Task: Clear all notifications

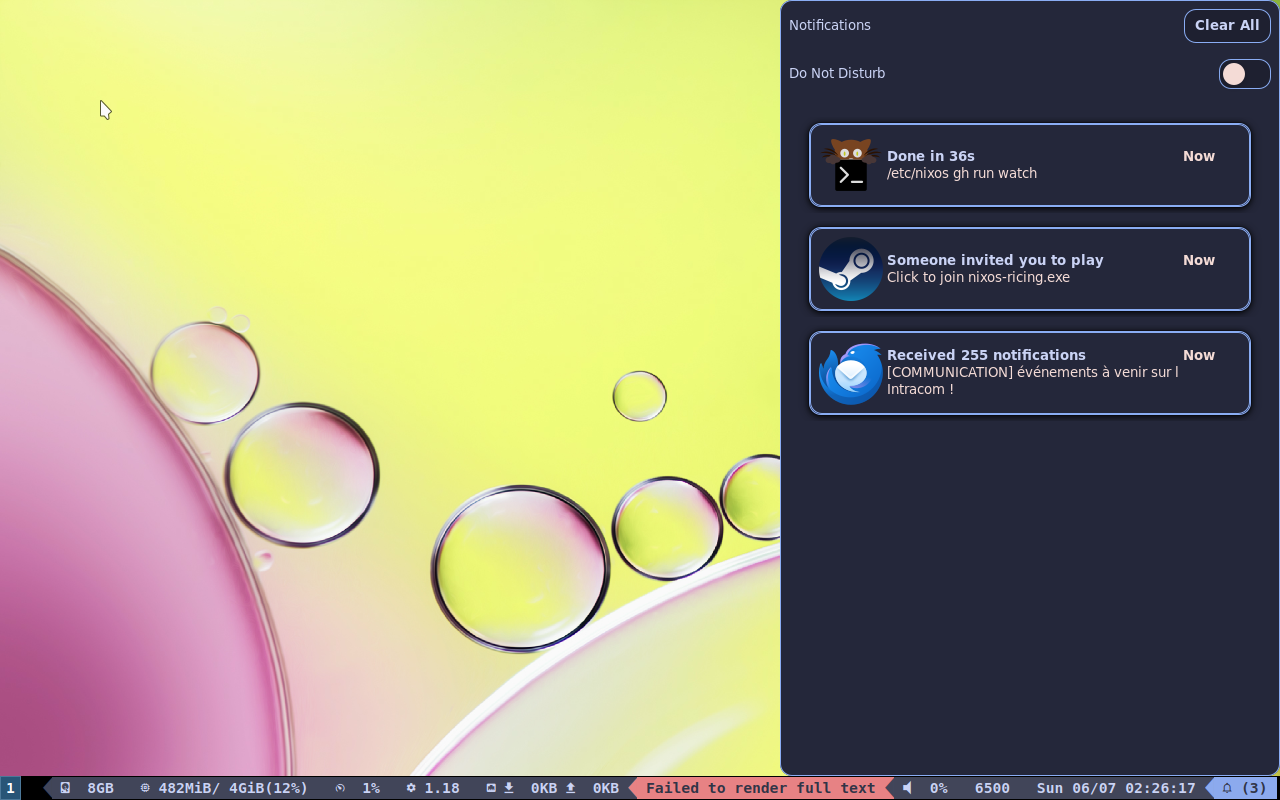Action: click(x=1227, y=26)
